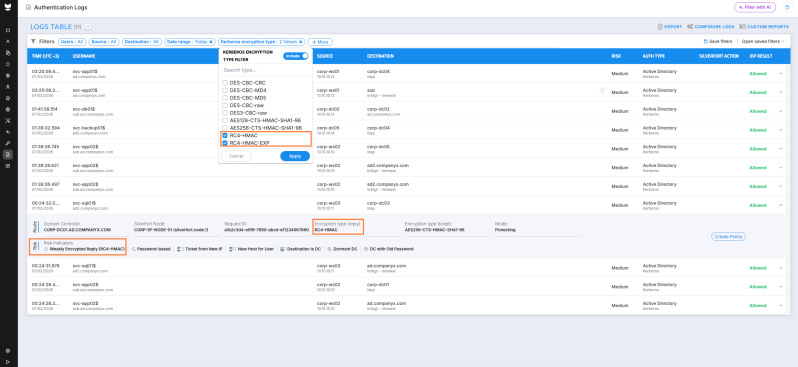Click the Apply button in the filter popup
The image size is (798, 367).
(x=295, y=156)
